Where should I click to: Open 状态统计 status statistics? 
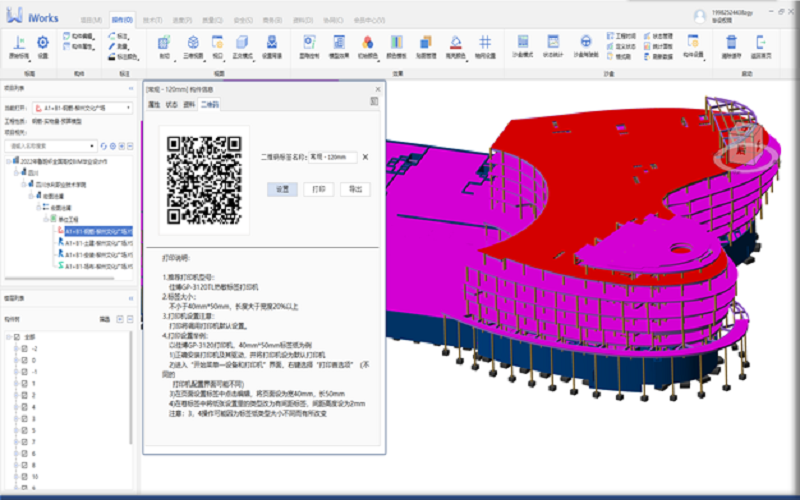(x=553, y=45)
